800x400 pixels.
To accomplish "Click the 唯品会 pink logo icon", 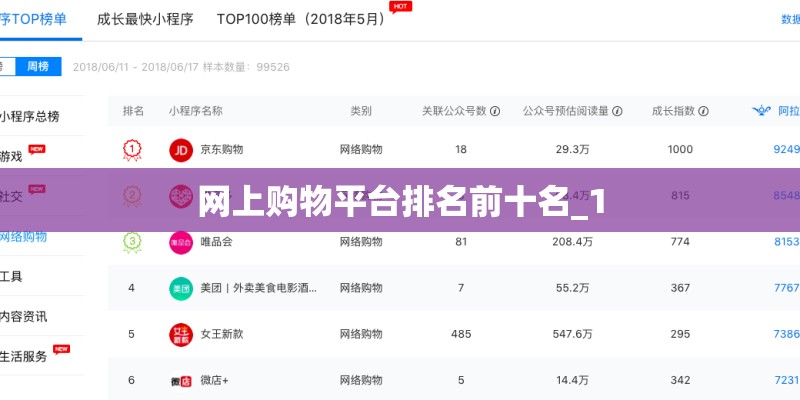I will (181, 242).
